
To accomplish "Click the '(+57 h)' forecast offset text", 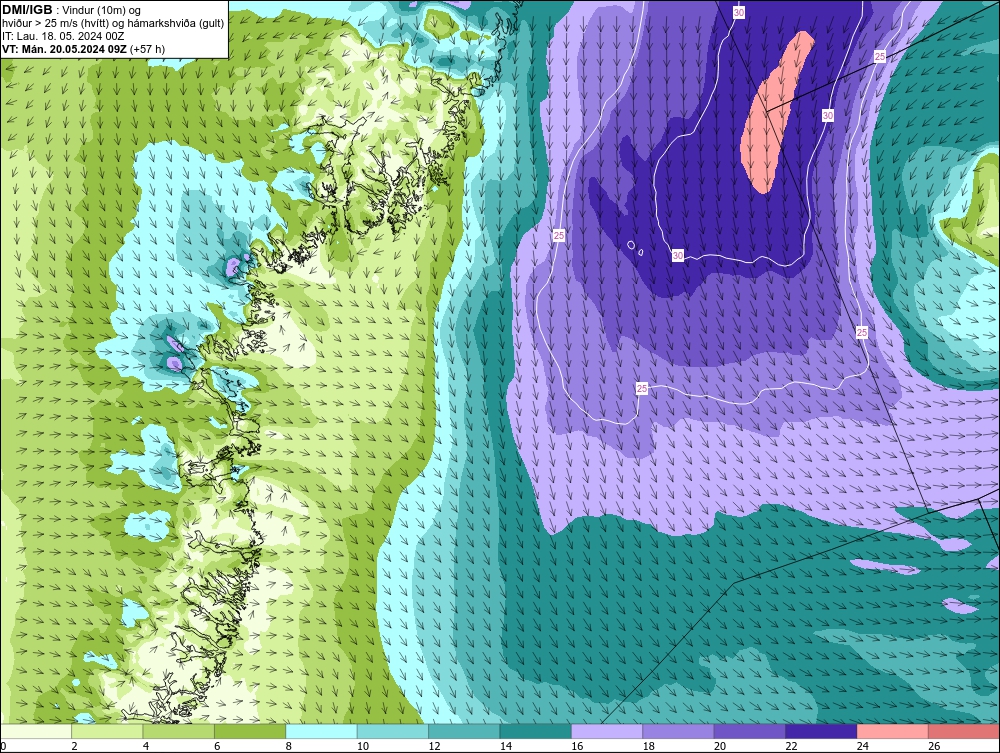I will [147, 49].
